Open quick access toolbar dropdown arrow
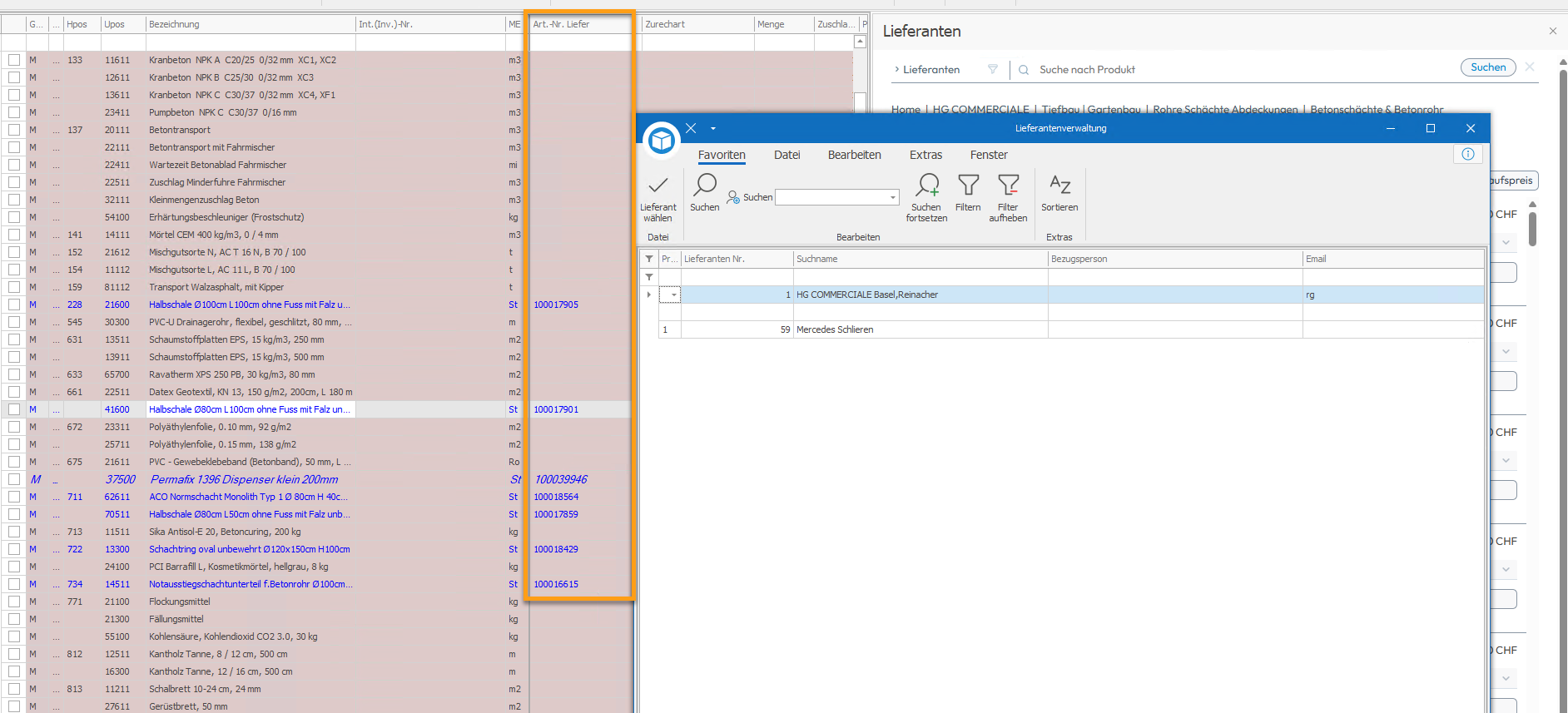1568x713 pixels. coord(713,128)
